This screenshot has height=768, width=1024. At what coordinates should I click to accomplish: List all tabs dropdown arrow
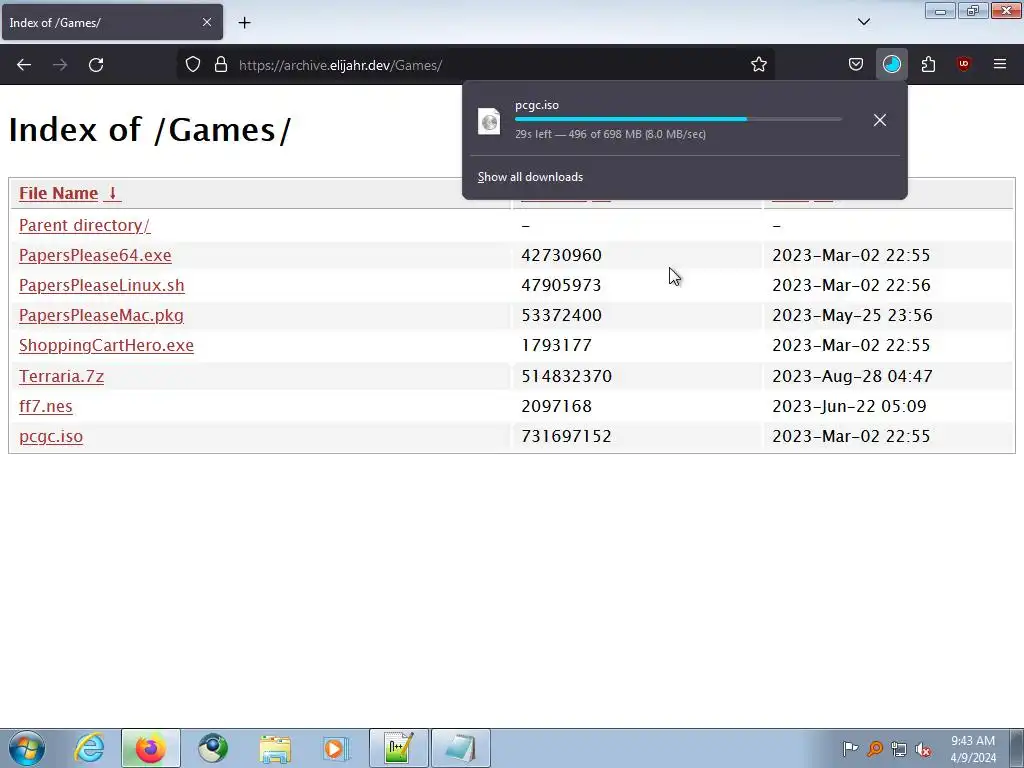coord(863,22)
